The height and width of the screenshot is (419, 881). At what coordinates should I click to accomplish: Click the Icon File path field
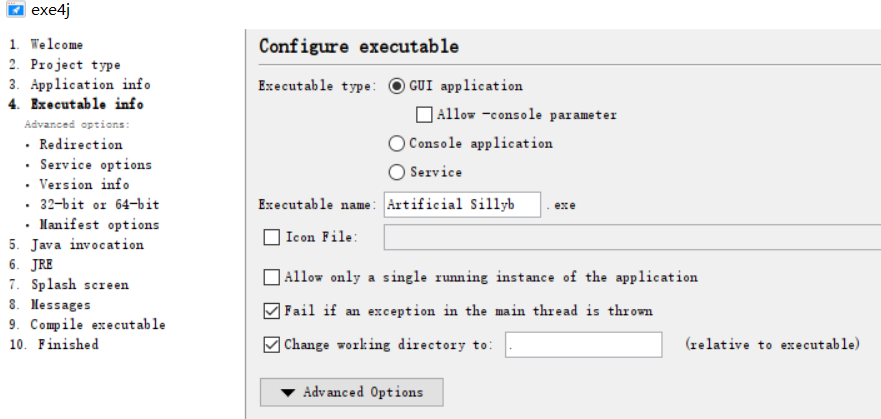(x=630, y=238)
